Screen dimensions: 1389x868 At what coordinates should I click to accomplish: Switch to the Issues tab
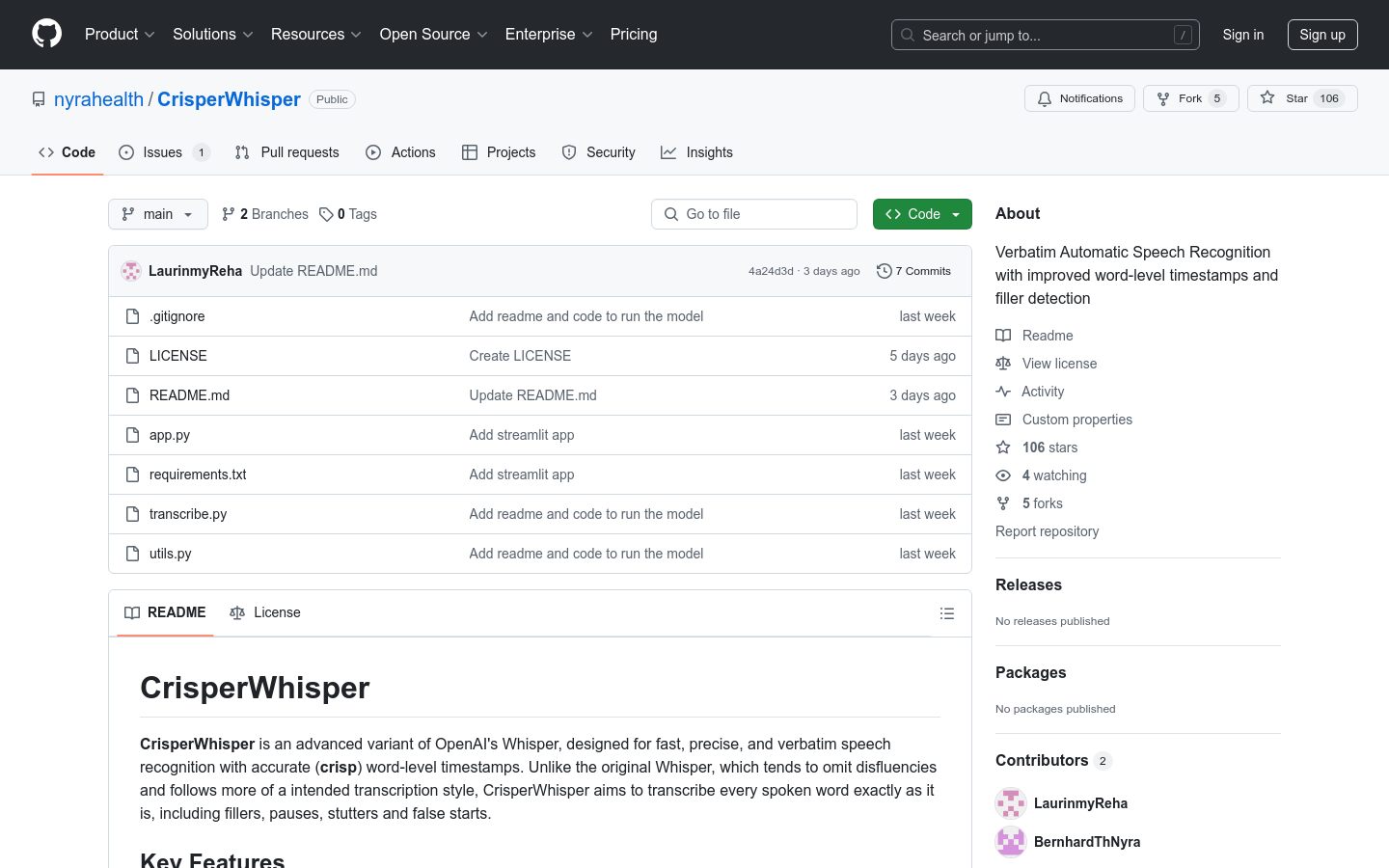coord(163,152)
